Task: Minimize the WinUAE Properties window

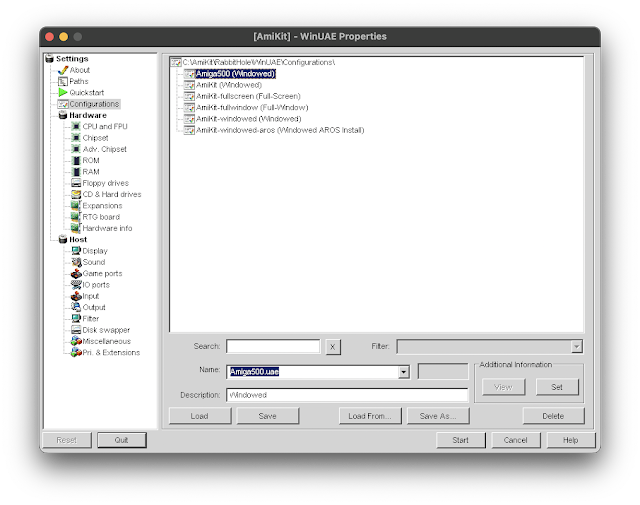Action: point(64,37)
